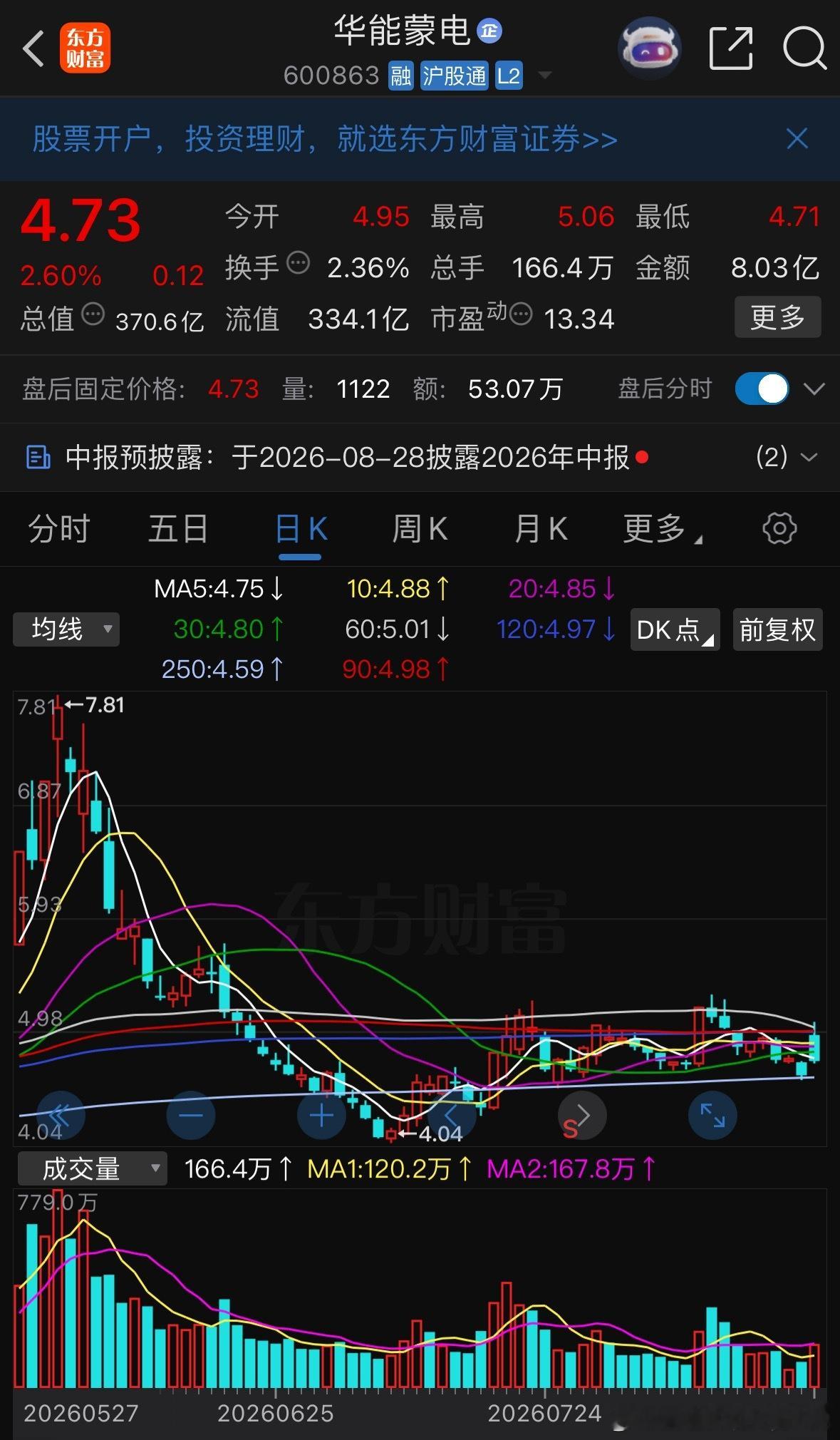
Task: Tap the 250:4.59 moving average
Action: (222, 669)
